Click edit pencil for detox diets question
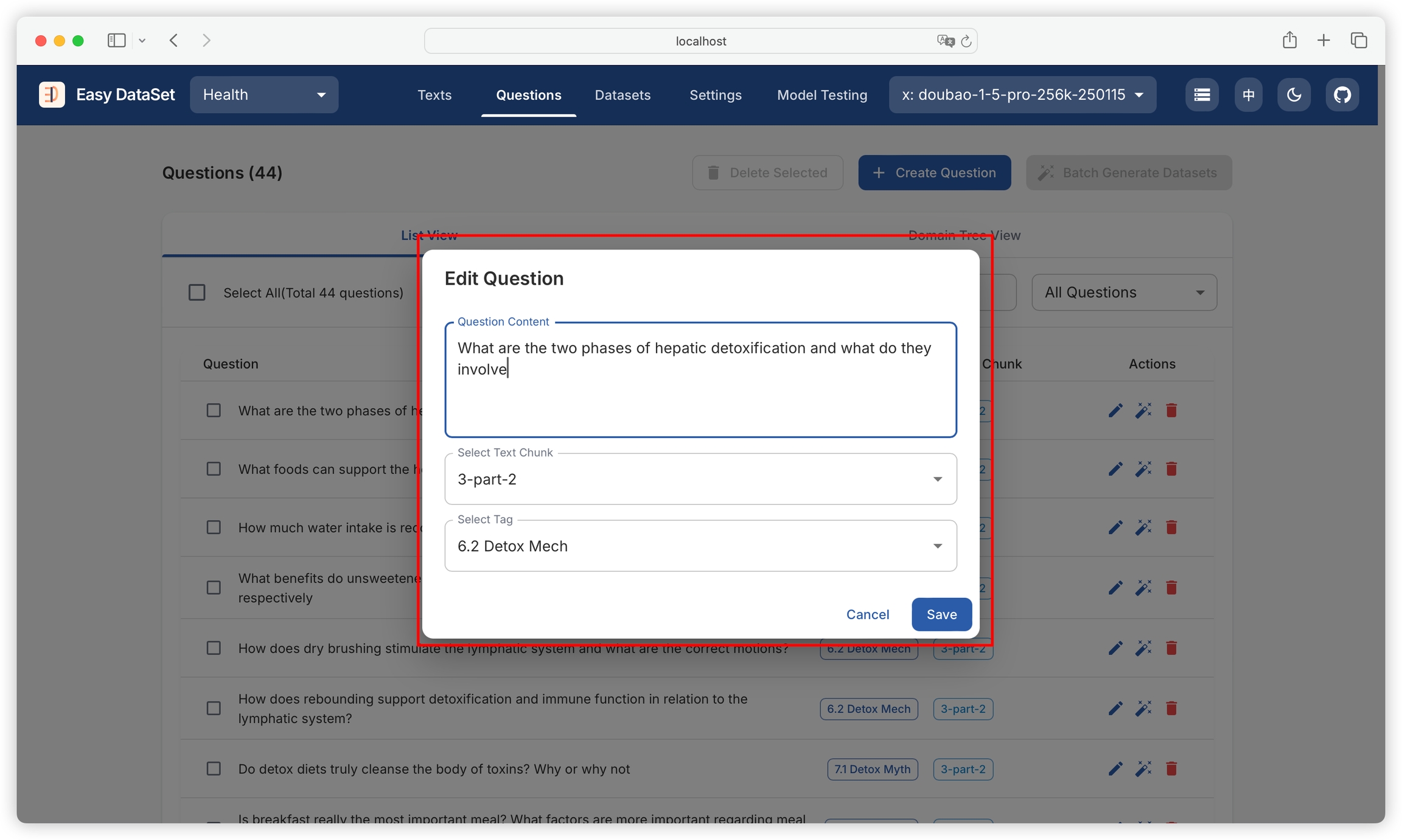1402x840 pixels. coord(1115,769)
